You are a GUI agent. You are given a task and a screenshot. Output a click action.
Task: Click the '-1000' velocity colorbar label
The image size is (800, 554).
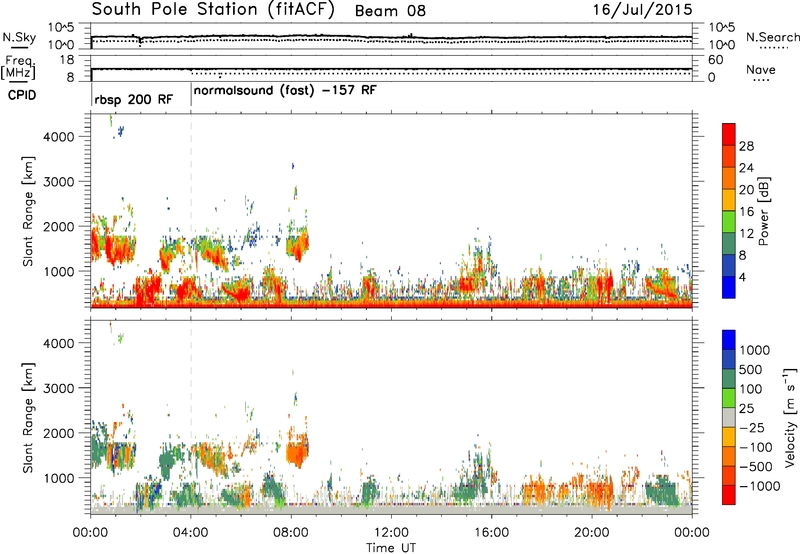tap(759, 486)
